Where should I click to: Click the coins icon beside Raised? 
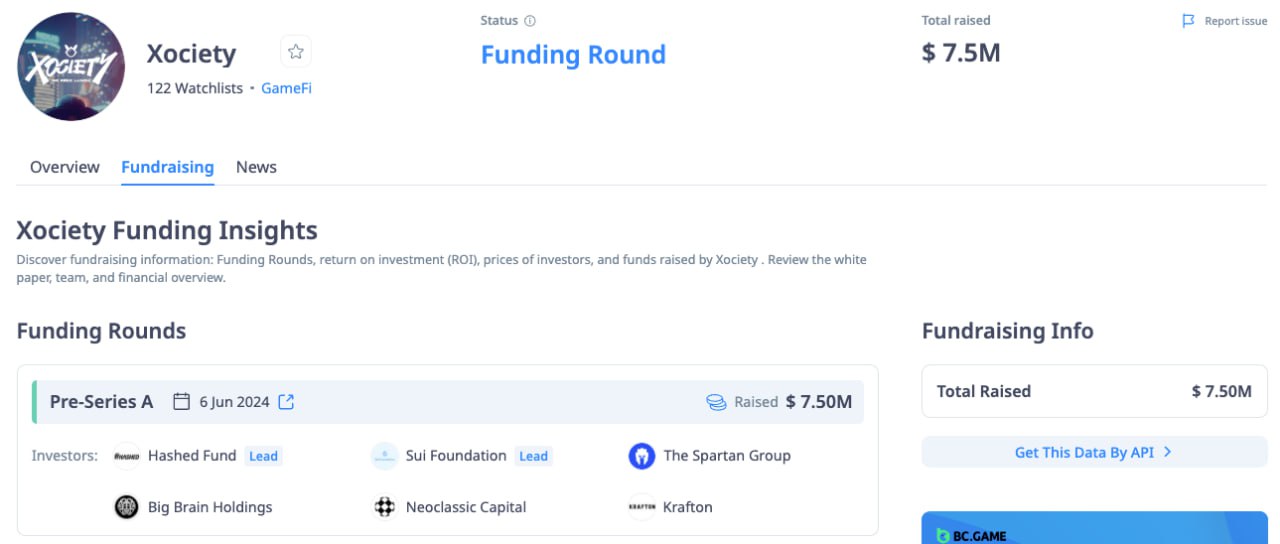tap(716, 402)
